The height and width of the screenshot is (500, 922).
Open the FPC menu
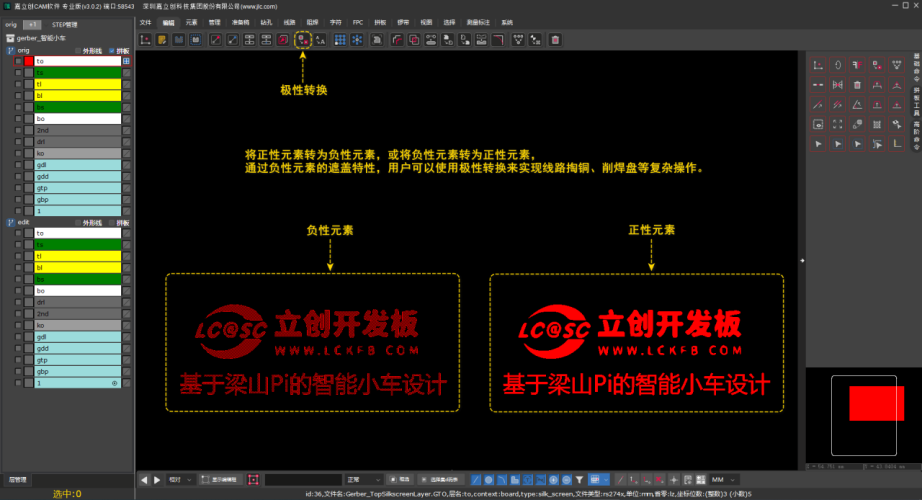[x=358, y=22]
